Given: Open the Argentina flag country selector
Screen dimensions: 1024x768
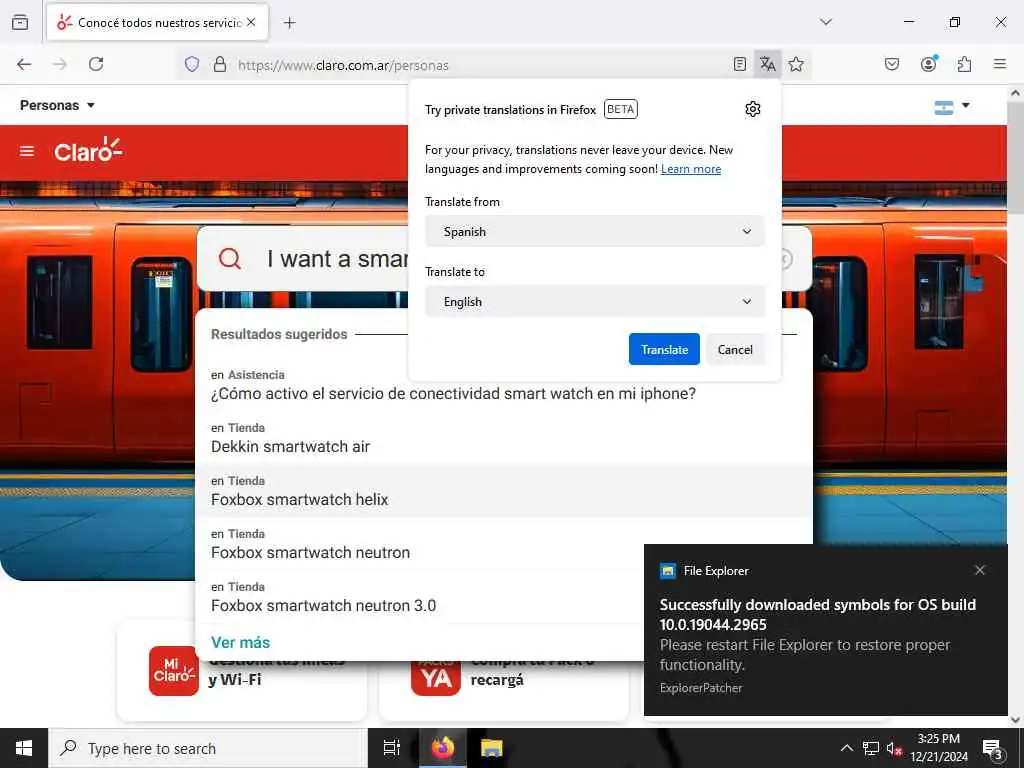Looking at the screenshot, I should pos(952,106).
